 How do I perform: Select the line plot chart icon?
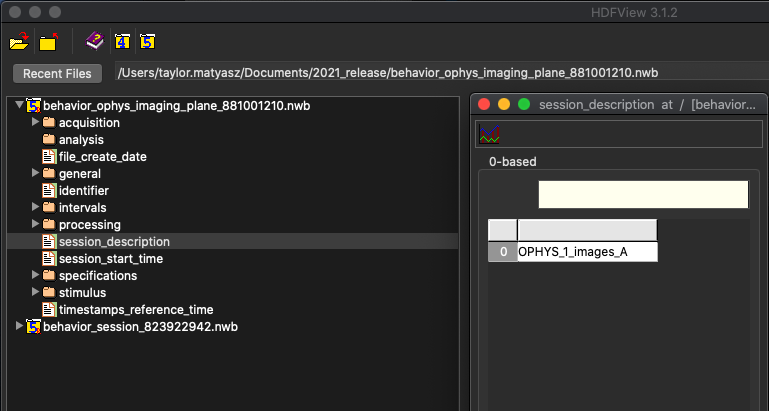(489, 134)
